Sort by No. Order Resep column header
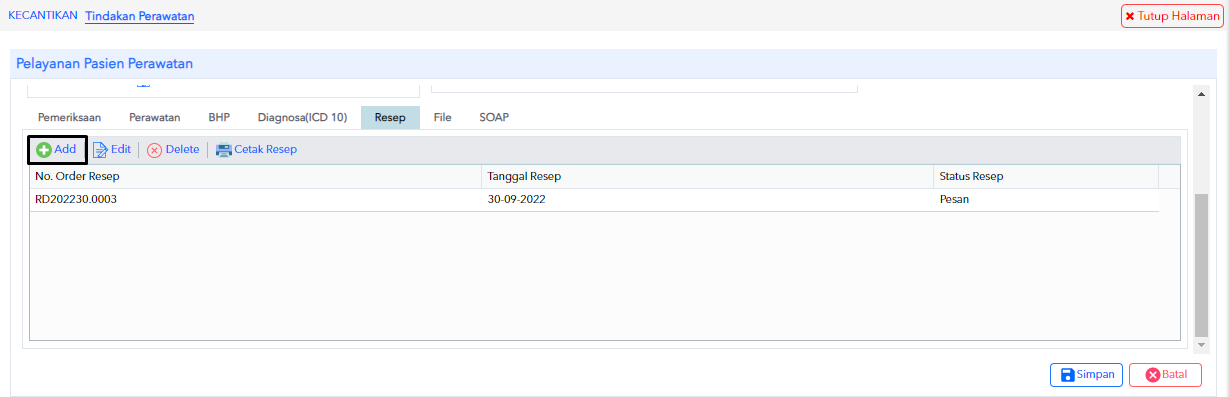The height and width of the screenshot is (397, 1230). [x=255, y=176]
